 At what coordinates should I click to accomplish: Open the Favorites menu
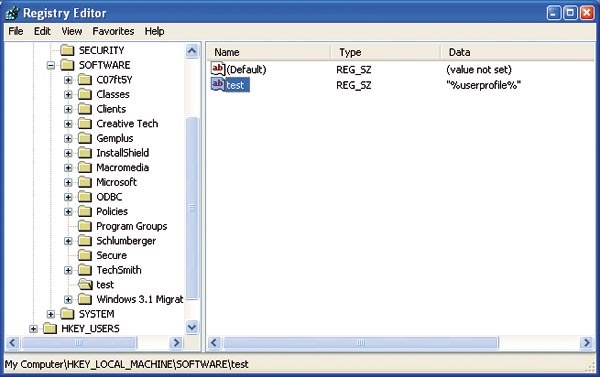pyautogui.click(x=113, y=31)
